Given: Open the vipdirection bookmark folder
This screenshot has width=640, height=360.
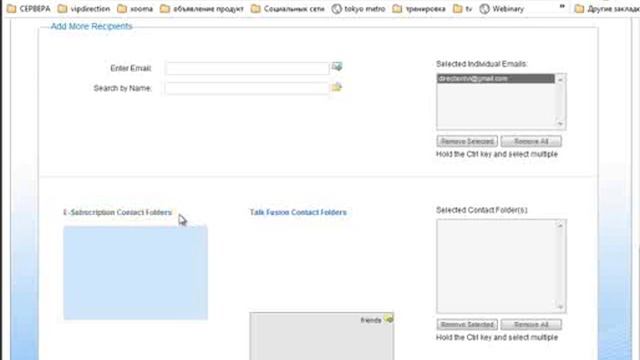Looking at the screenshot, I should 84,9.
